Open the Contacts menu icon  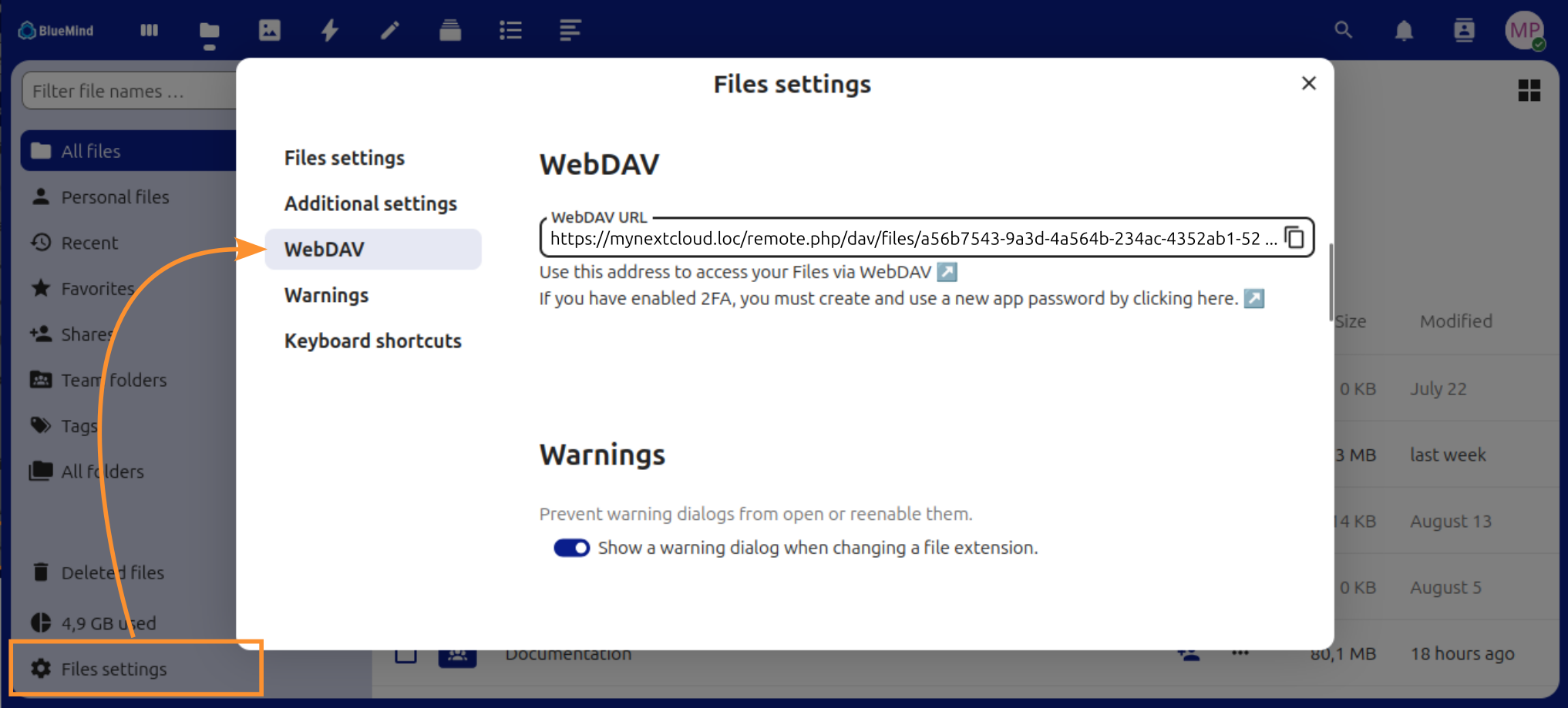1464,31
